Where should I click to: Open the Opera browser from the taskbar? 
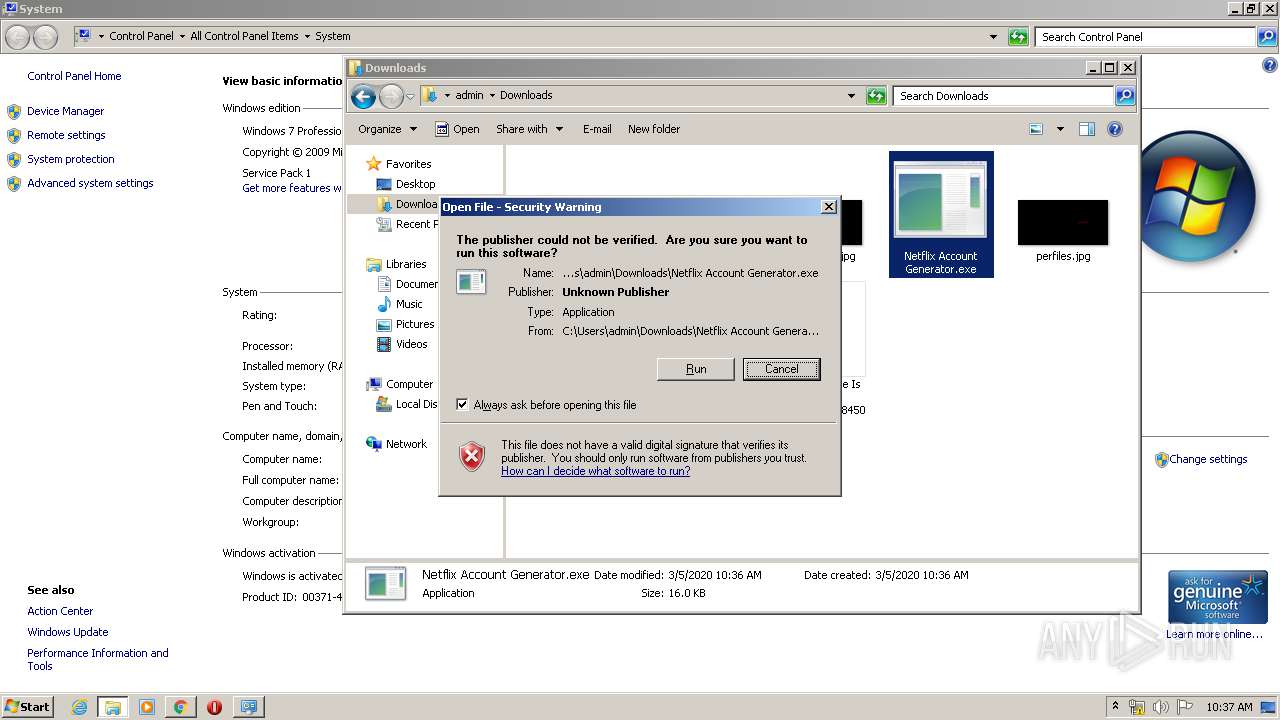click(x=214, y=707)
